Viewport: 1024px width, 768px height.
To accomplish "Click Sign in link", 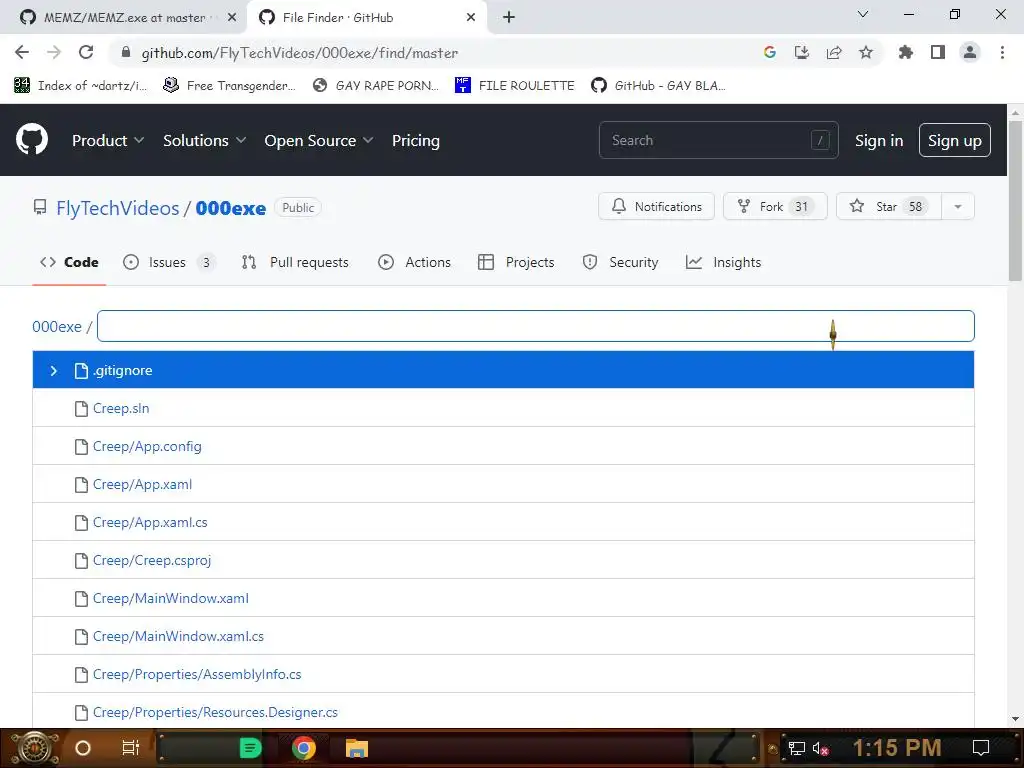I will point(878,140).
